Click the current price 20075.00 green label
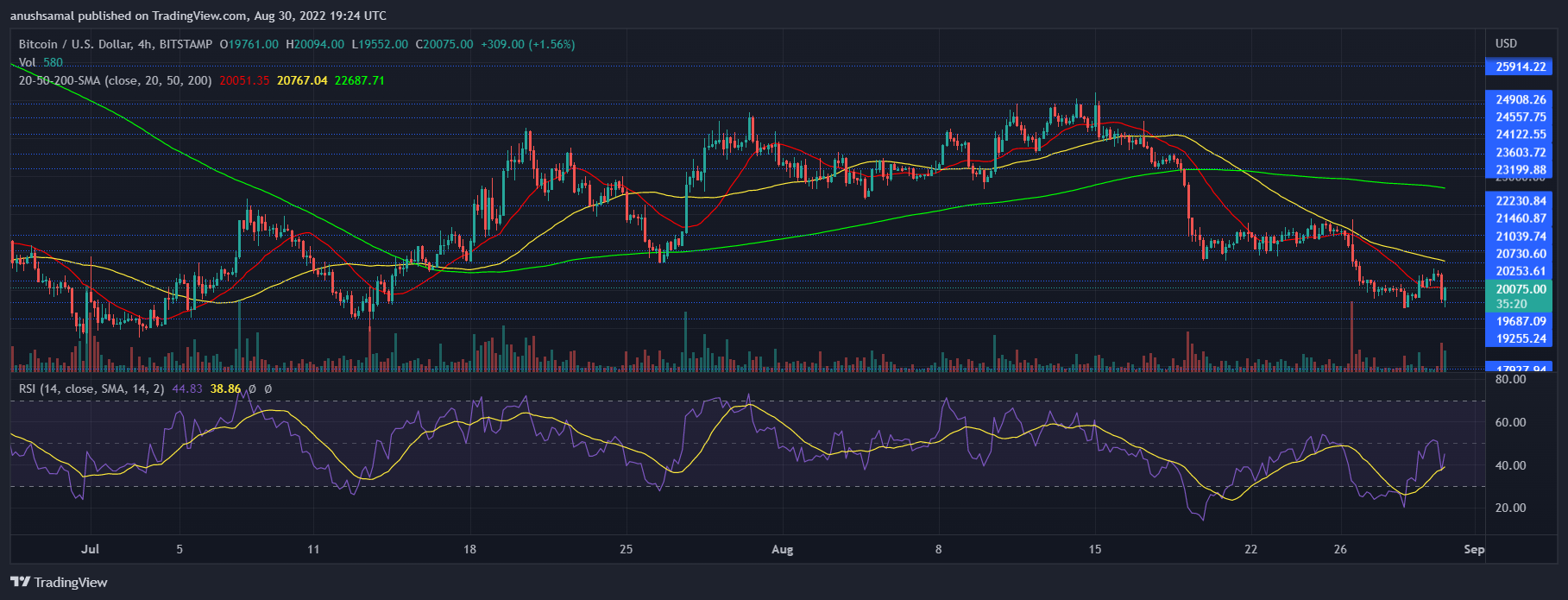Screen dimensions: 1568x600 pyautogui.click(x=1521, y=289)
